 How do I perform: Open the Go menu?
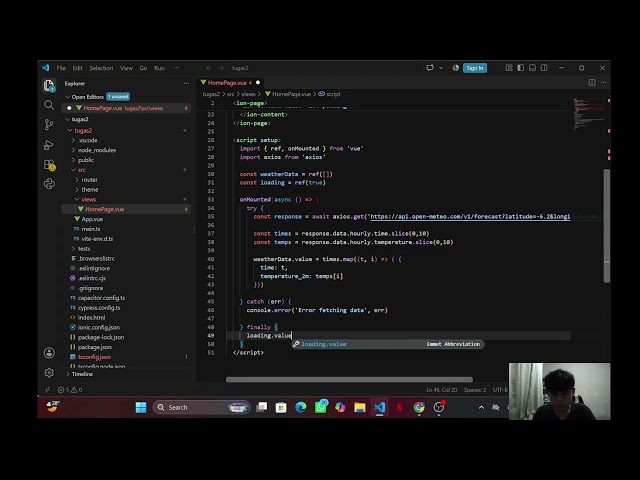pos(143,68)
